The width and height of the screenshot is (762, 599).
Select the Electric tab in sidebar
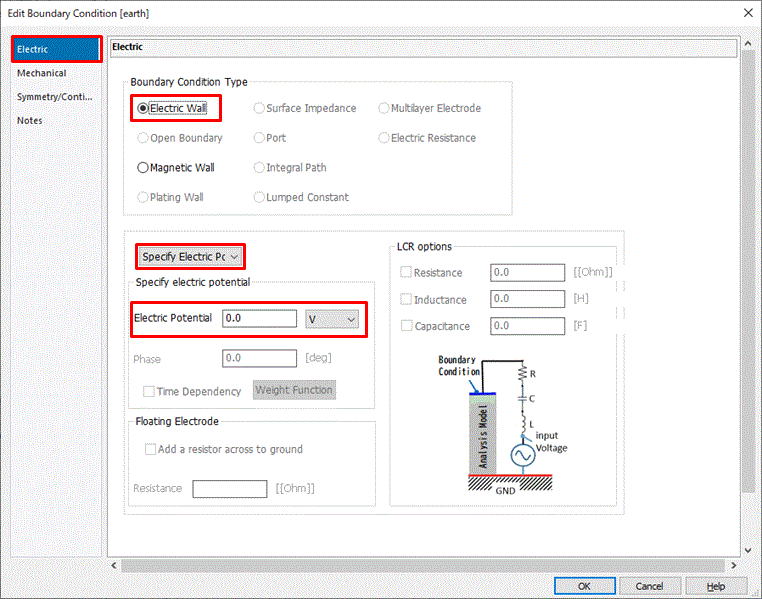click(x=56, y=49)
